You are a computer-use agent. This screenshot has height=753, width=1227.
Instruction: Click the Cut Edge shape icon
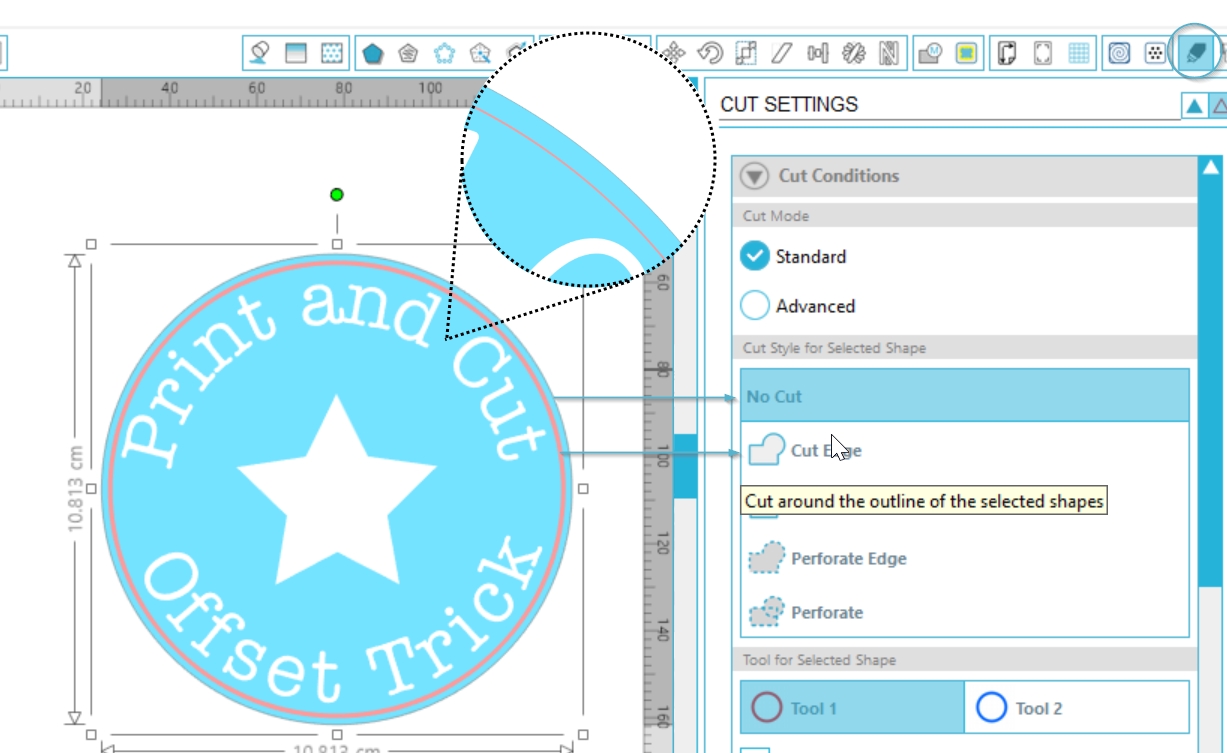click(x=766, y=450)
